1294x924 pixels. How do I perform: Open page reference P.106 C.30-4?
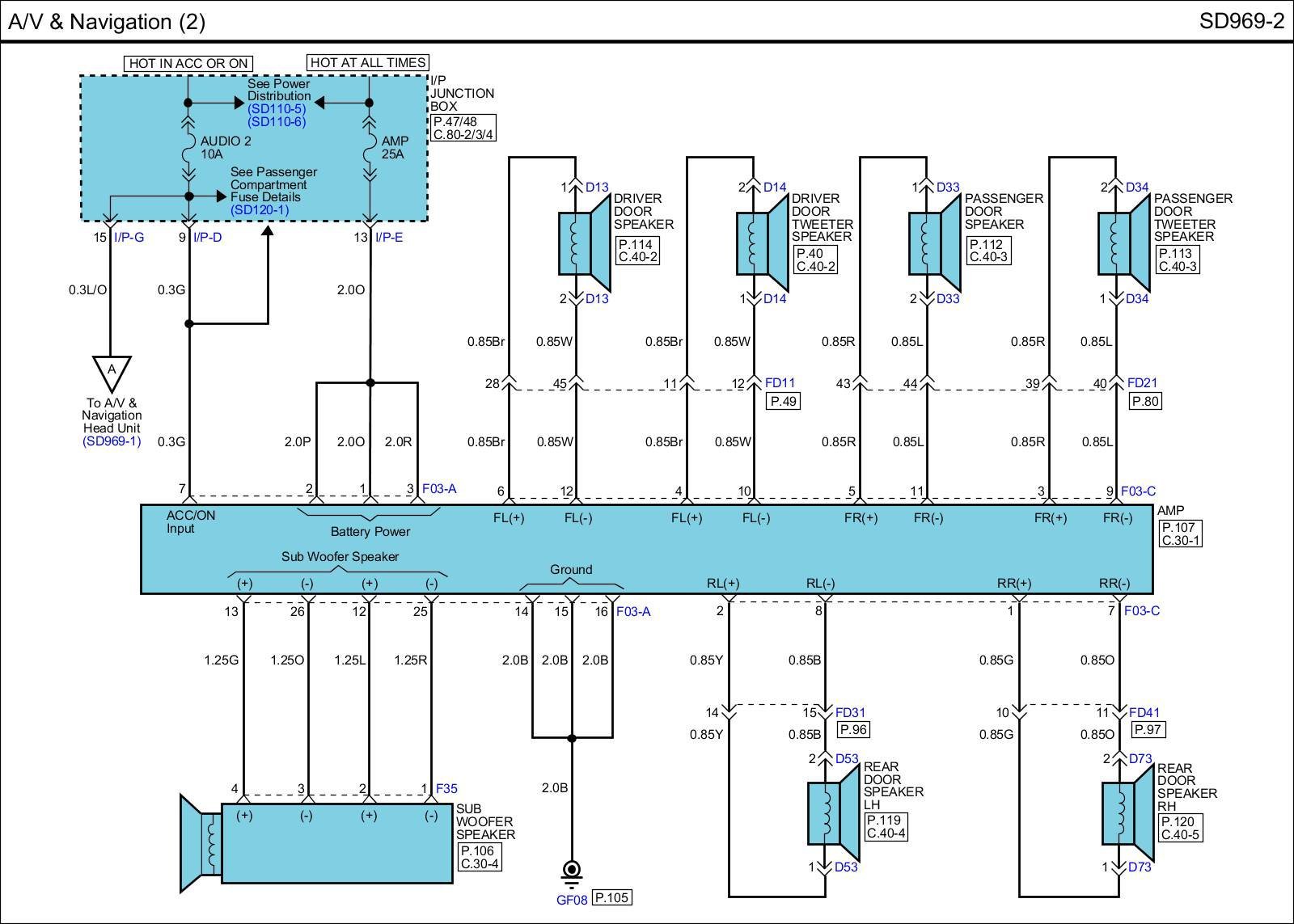tap(480, 858)
